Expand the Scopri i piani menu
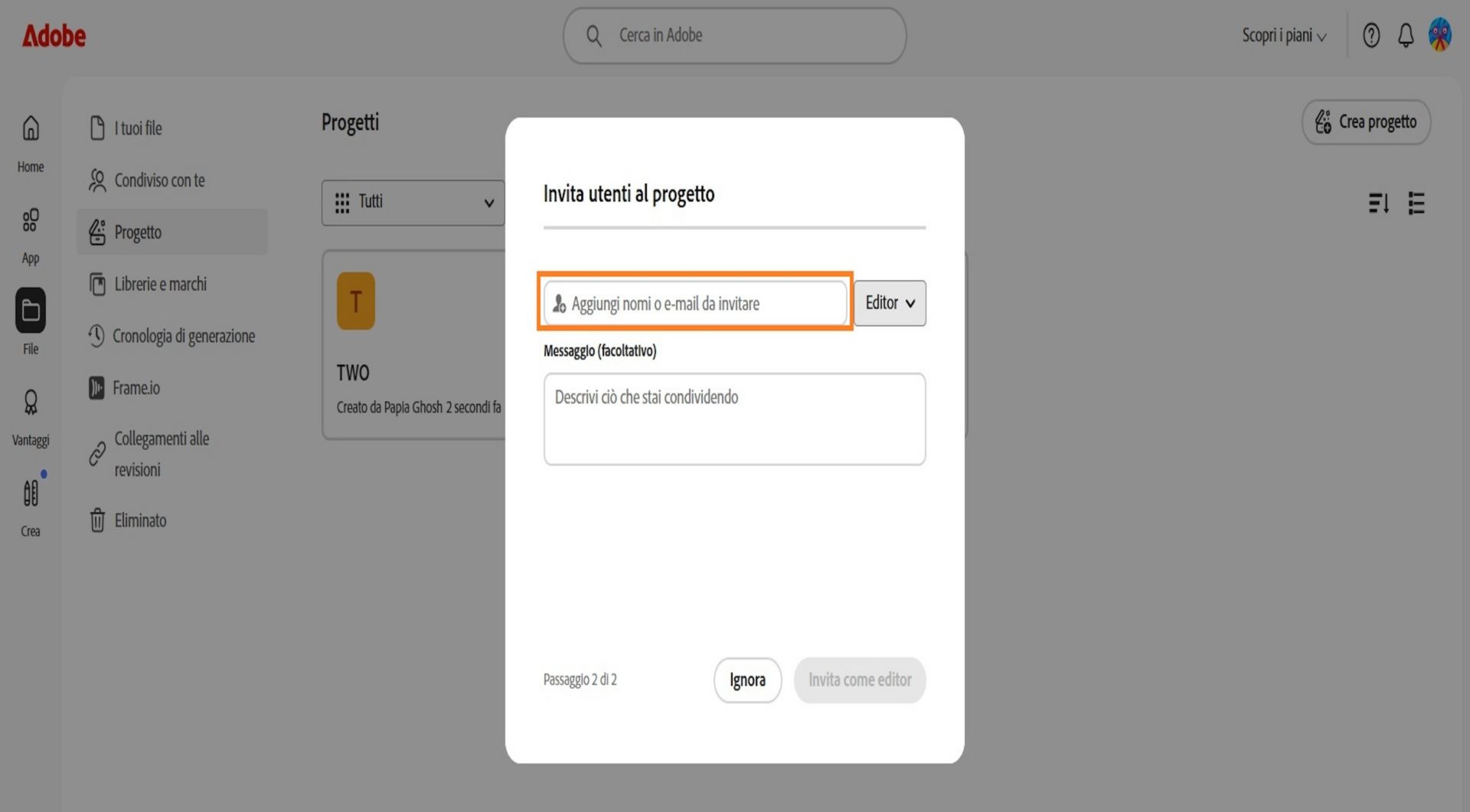This screenshot has width=1470, height=812. tap(1284, 36)
